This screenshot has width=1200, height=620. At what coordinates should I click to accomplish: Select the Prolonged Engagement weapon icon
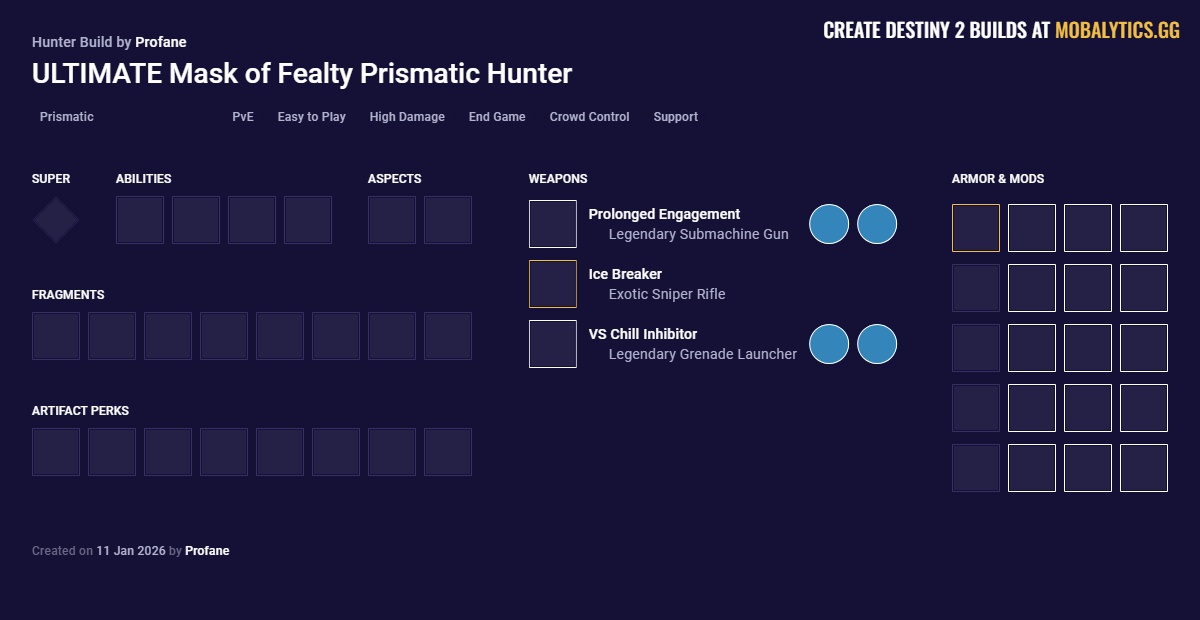[553, 223]
